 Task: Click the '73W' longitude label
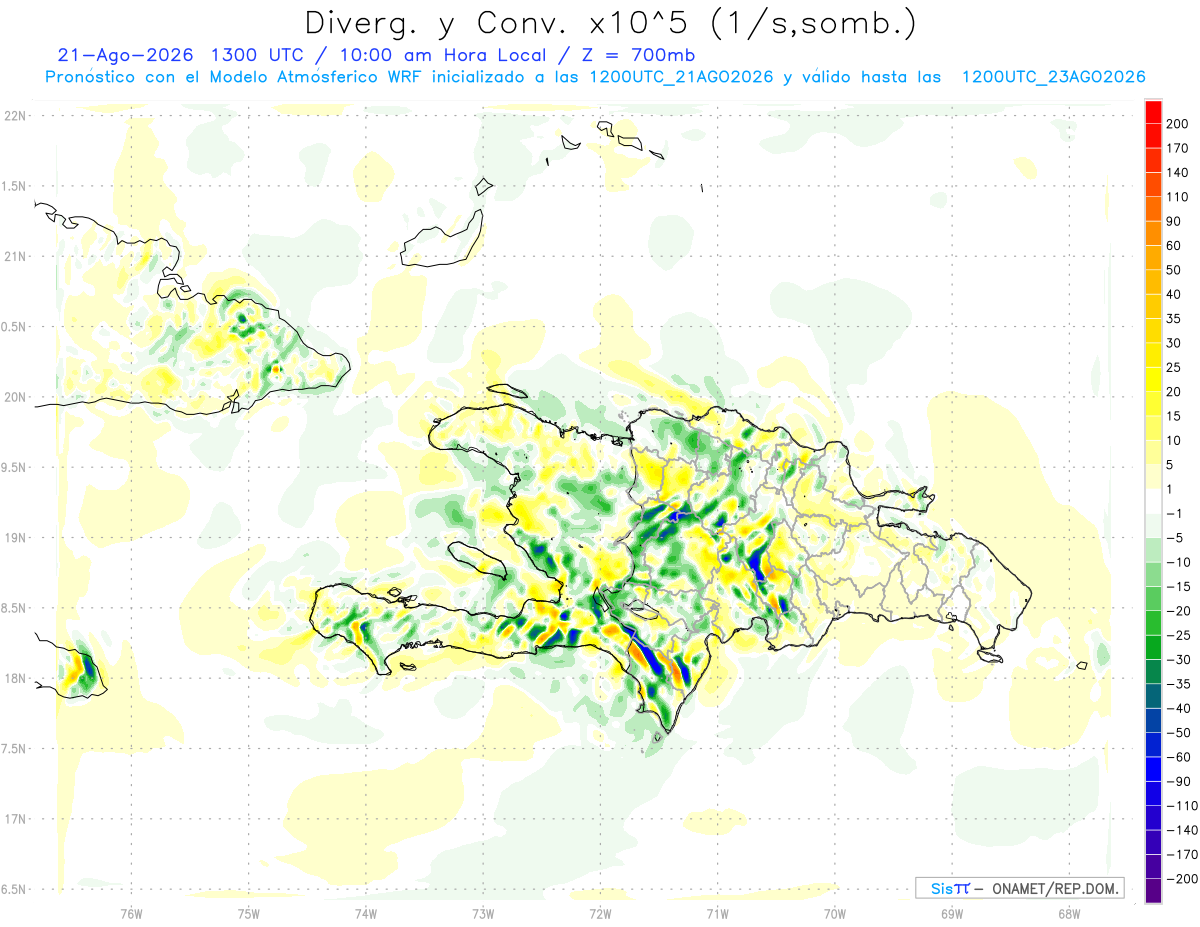tap(483, 913)
